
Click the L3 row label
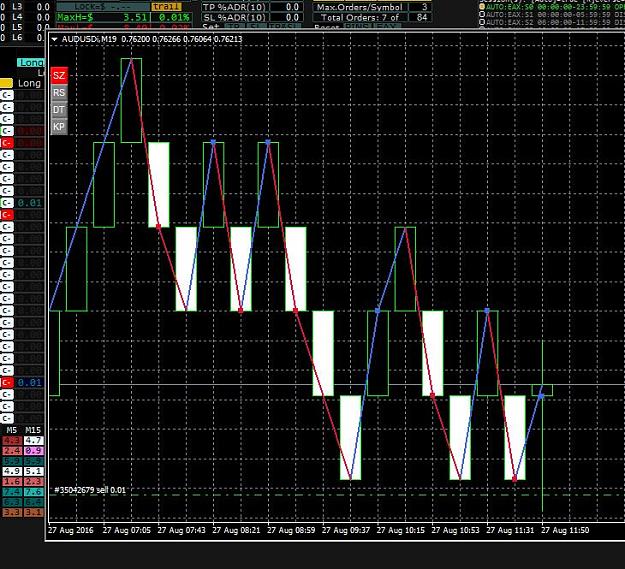click(x=17, y=7)
